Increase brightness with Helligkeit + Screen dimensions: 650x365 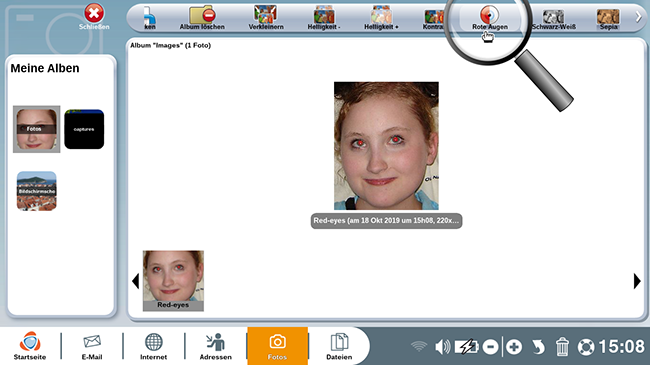[381, 18]
